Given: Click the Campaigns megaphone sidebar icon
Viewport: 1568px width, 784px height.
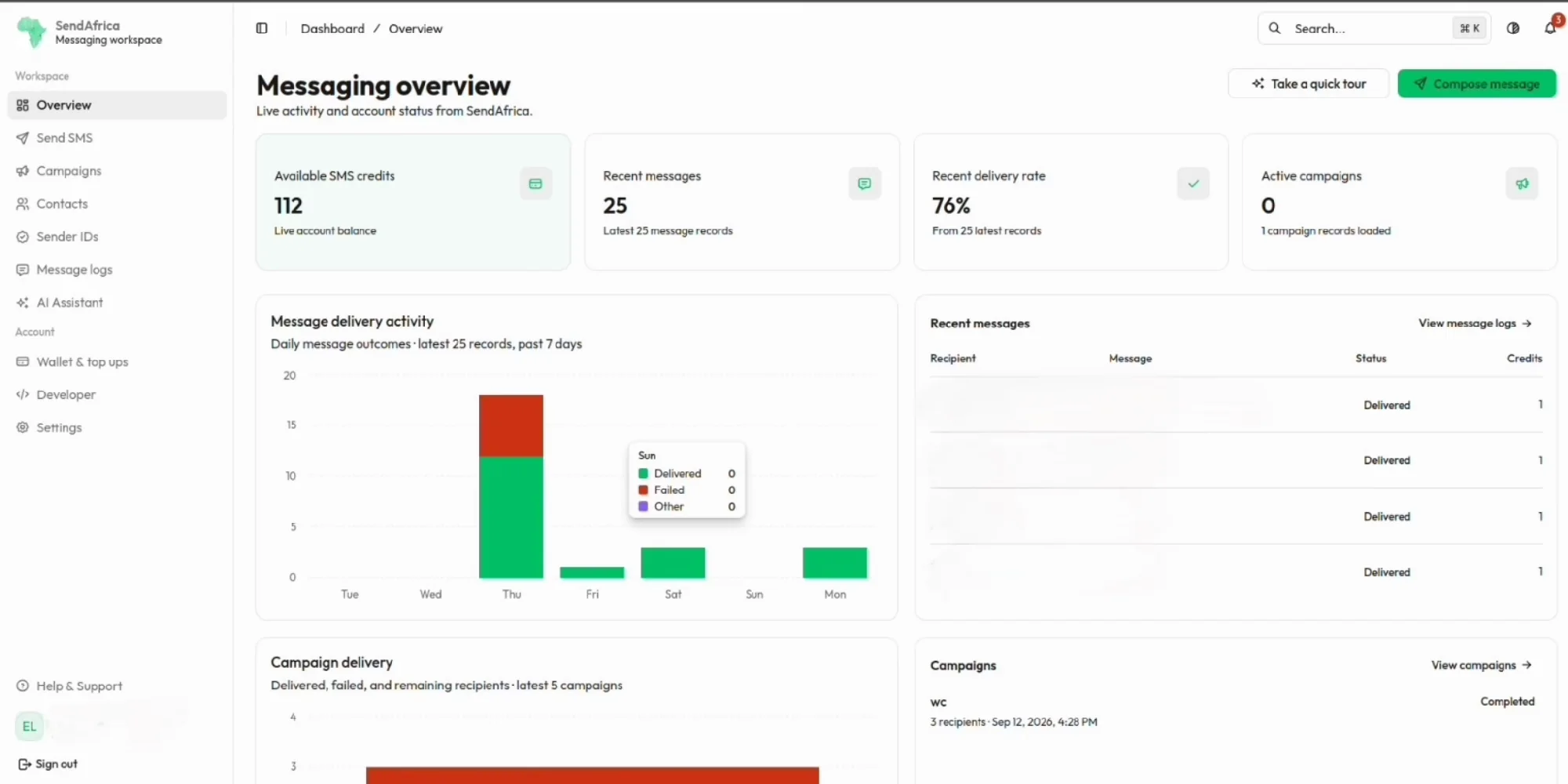Looking at the screenshot, I should click(23, 171).
